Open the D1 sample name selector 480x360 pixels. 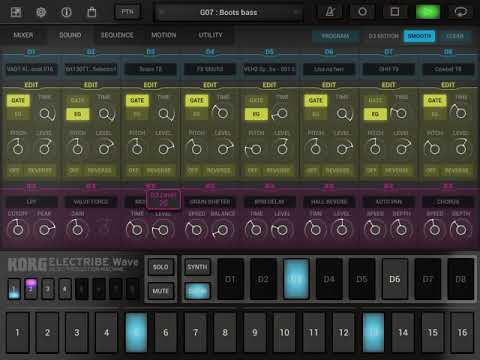[x=30, y=69]
